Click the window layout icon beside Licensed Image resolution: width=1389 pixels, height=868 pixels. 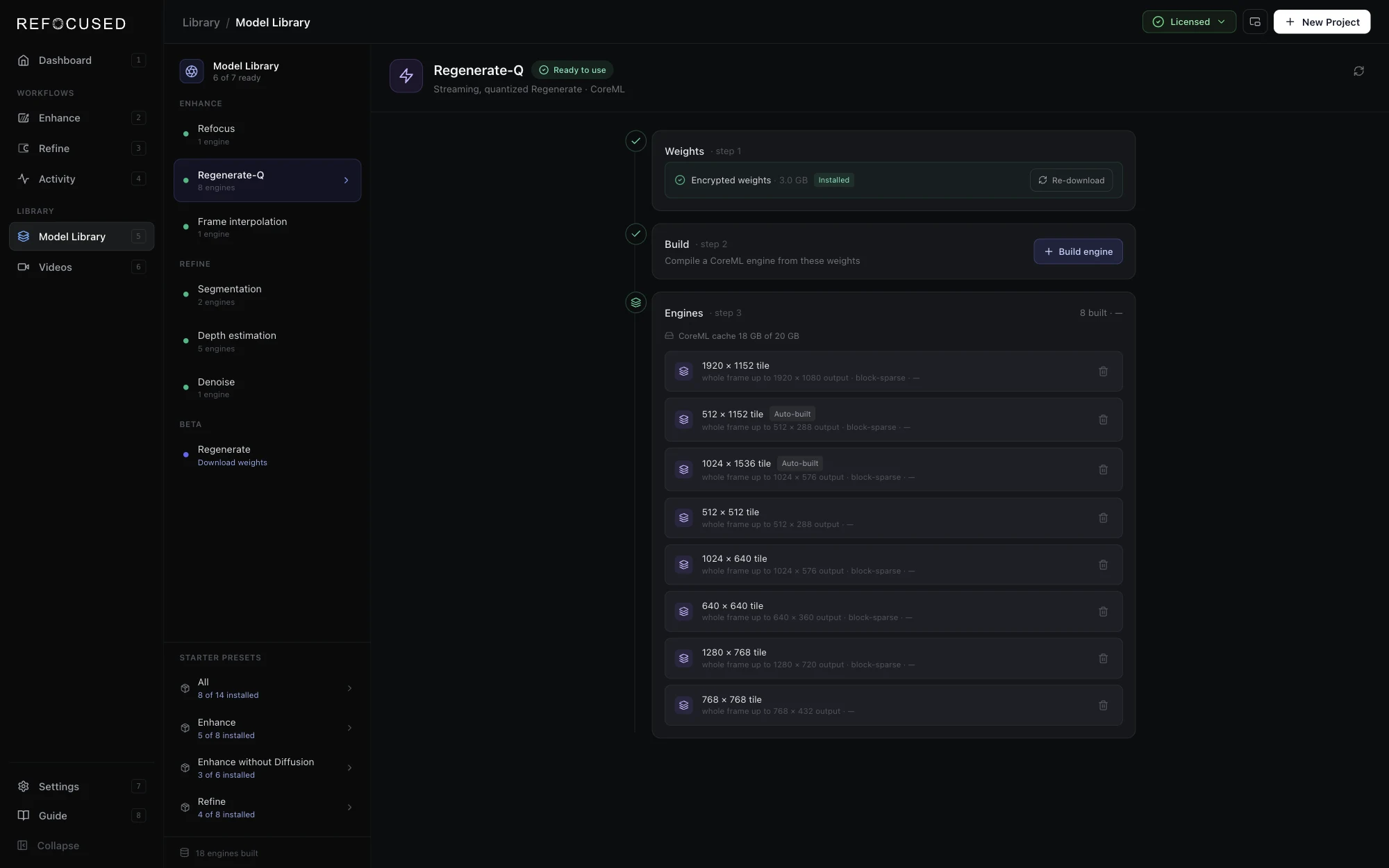(x=1255, y=22)
